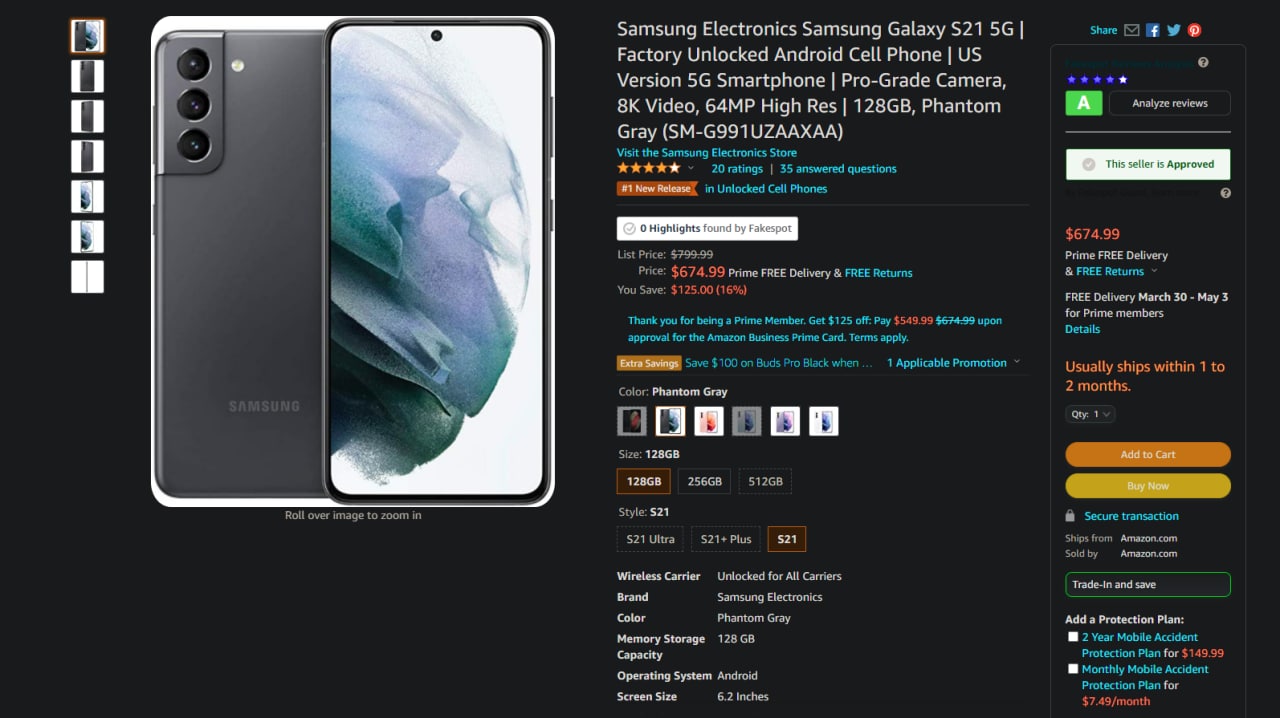Click the Add to Cart button
Screen dimensions: 1280x718
click(1148, 454)
